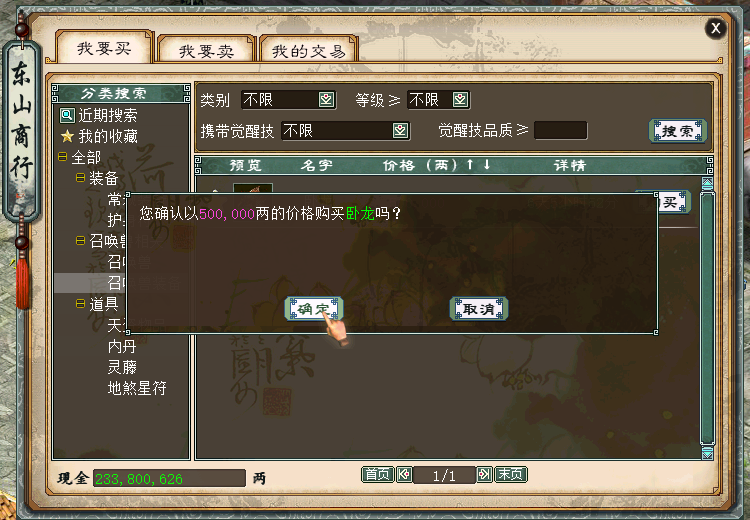Click the 觉醒技品质 input field

click(x=561, y=130)
